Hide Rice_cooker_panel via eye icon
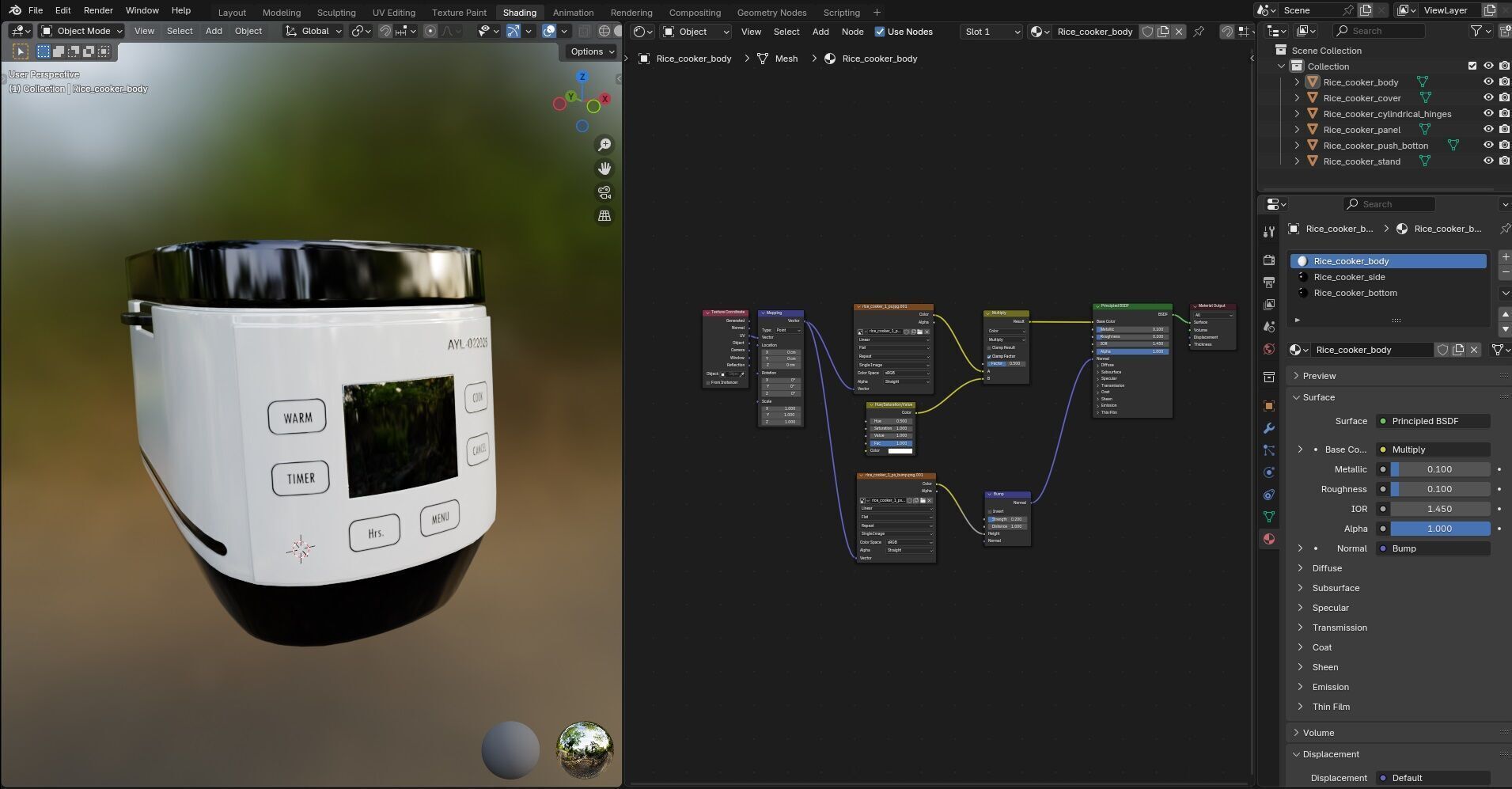1512x789 pixels. [1488, 130]
